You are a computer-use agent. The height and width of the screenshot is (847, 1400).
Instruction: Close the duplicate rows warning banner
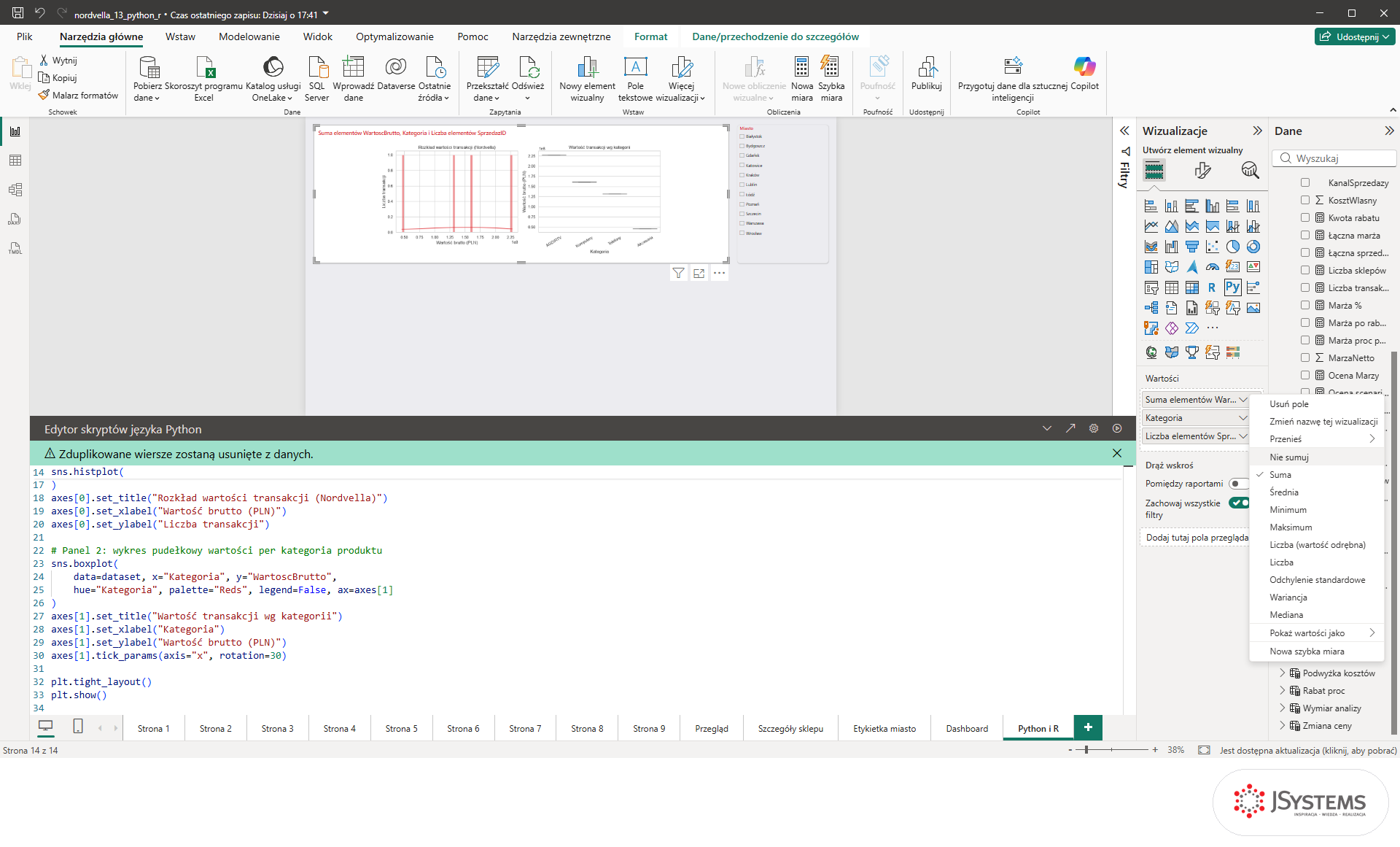[1117, 453]
